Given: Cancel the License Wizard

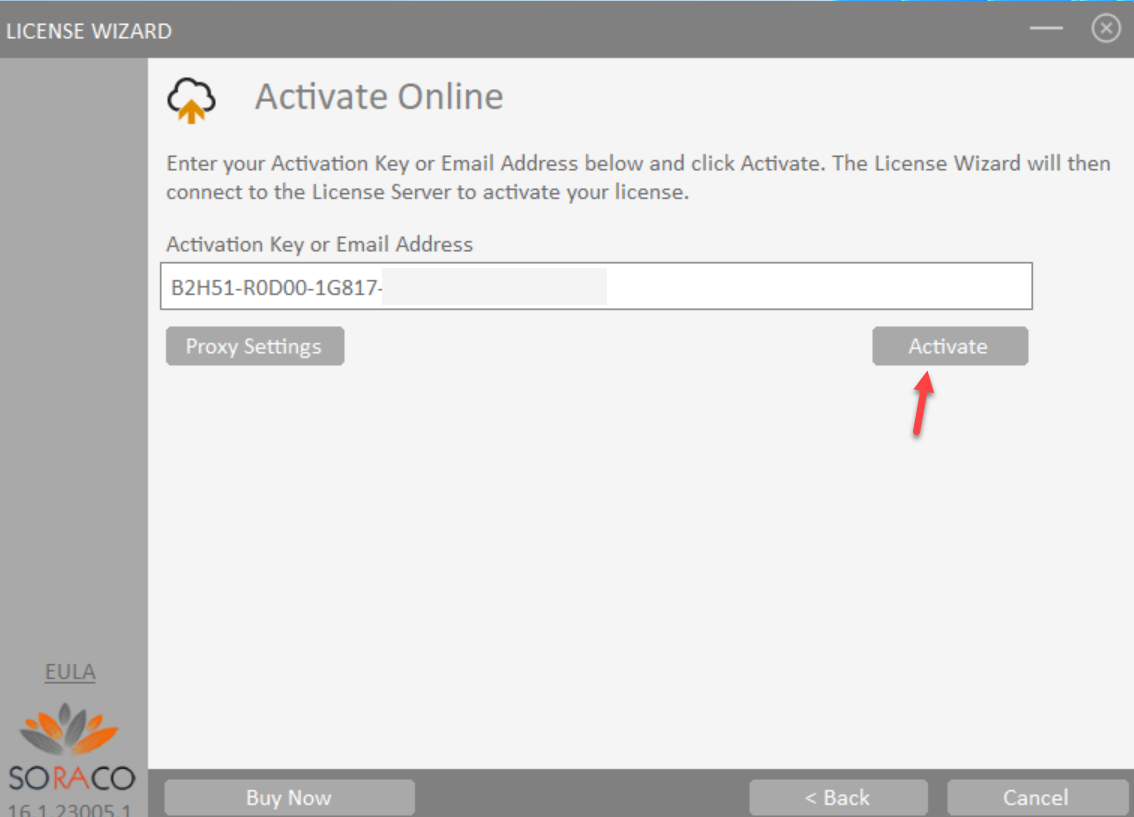Looking at the screenshot, I should [x=1036, y=797].
